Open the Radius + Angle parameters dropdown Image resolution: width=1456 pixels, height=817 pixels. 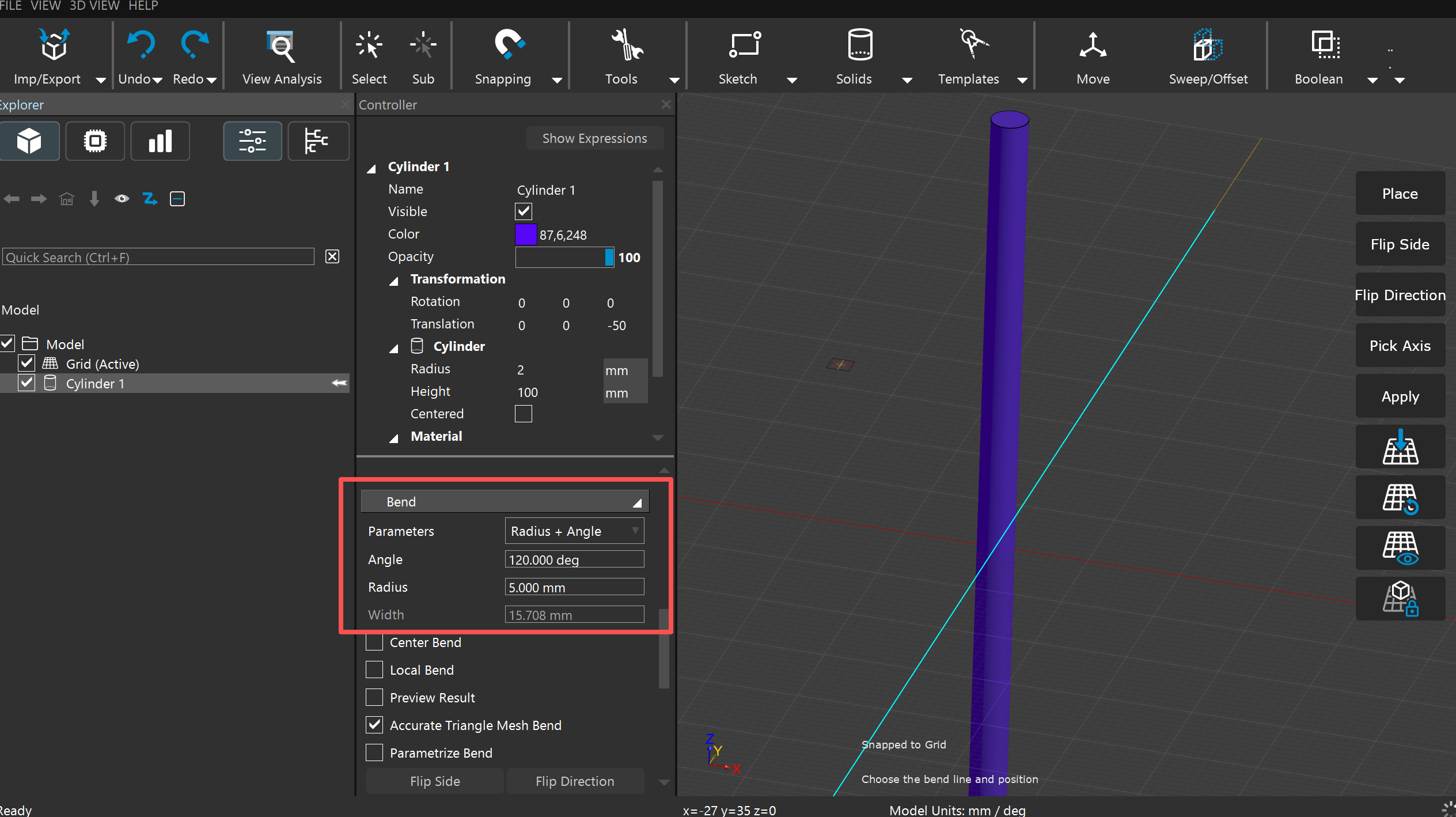(x=574, y=531)
